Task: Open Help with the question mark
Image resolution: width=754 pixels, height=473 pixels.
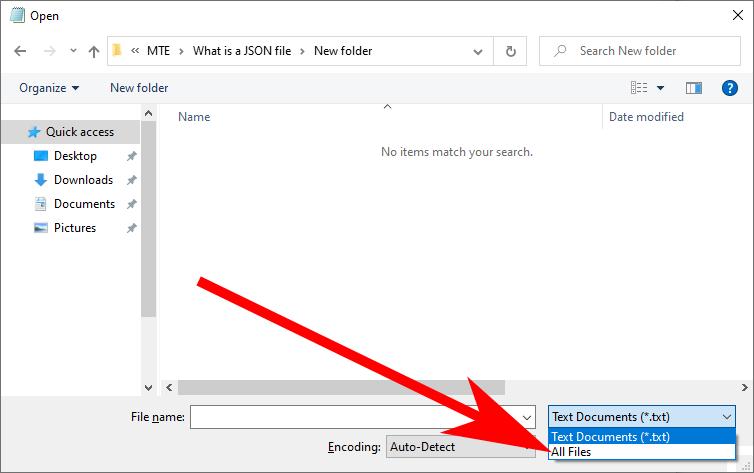Action: [729, 88]
